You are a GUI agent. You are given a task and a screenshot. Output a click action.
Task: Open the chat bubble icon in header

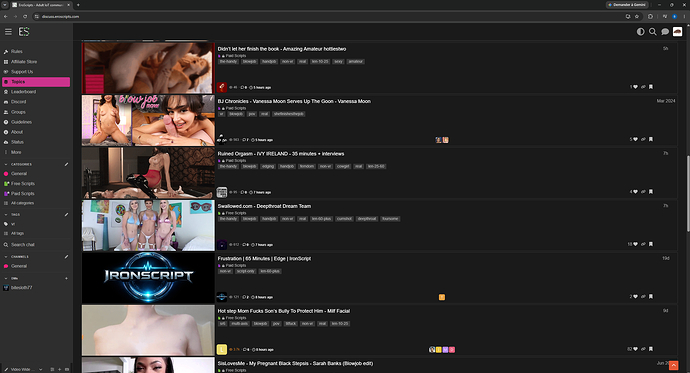pos(665,32)
